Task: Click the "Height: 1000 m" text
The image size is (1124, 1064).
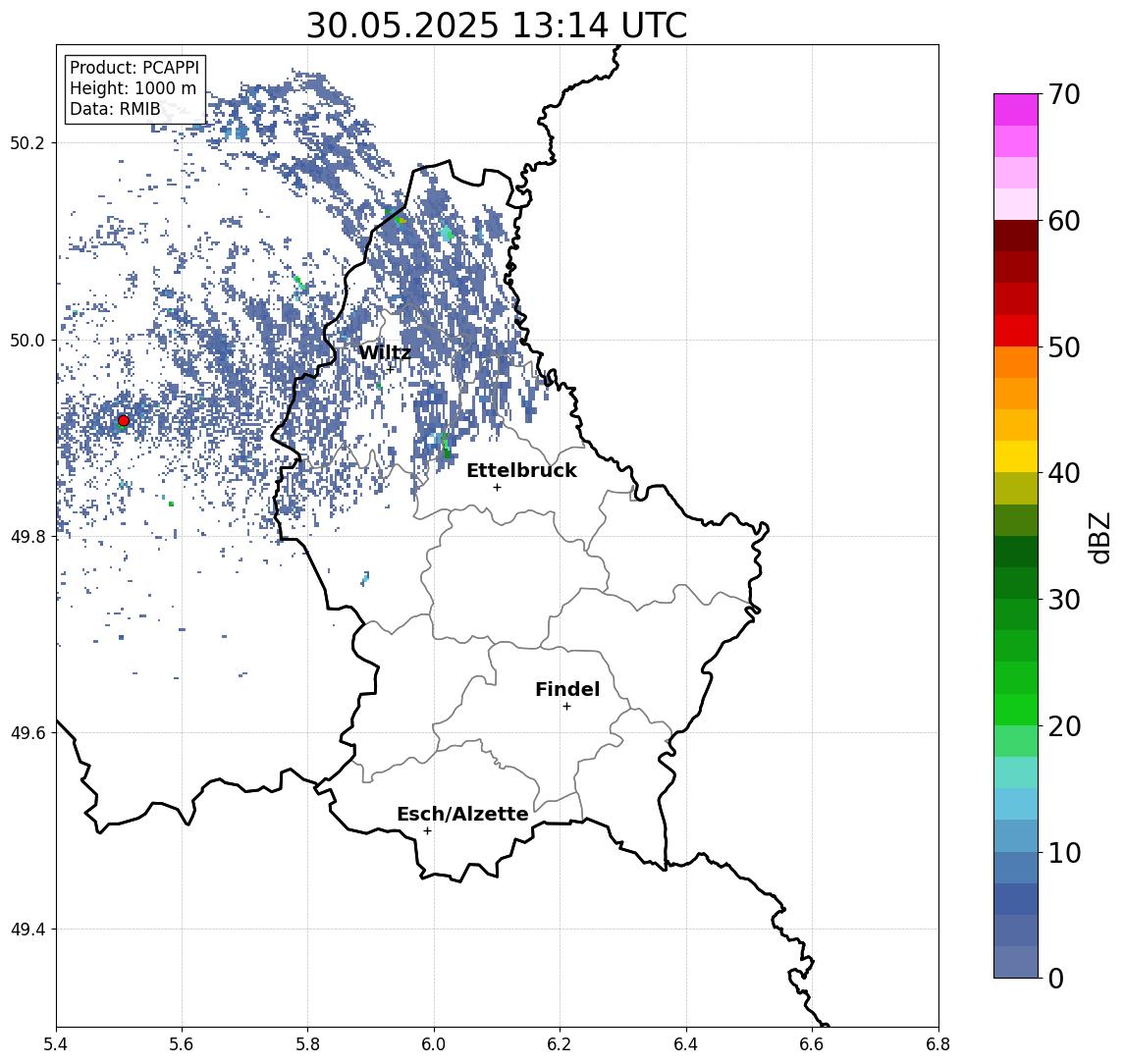Action: [x=133, y=89]
